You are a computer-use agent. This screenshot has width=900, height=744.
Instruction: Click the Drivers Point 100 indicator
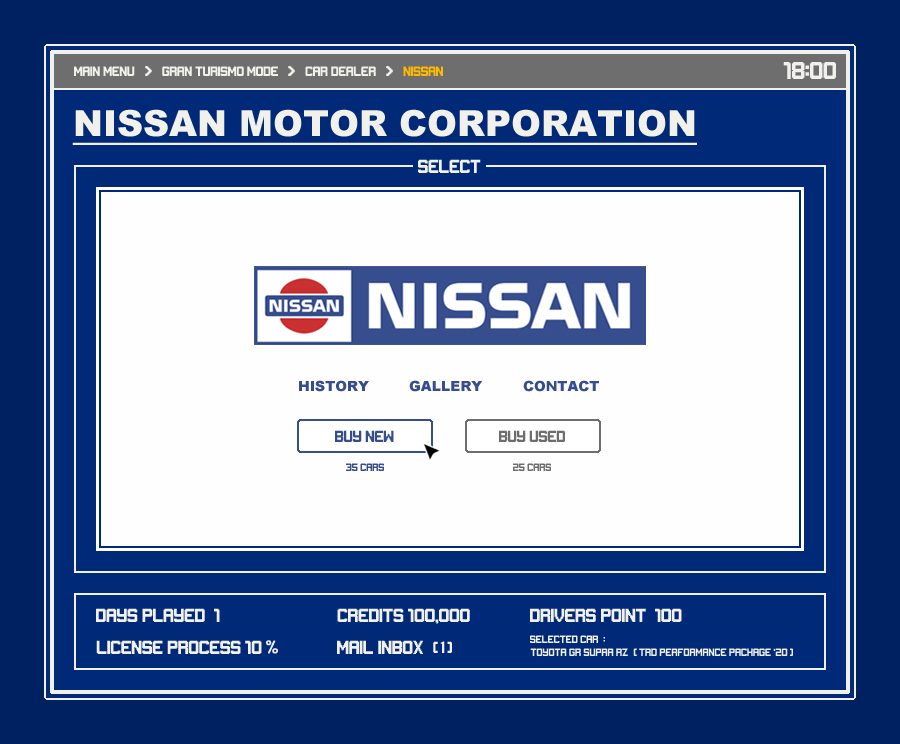click(605, 616)
